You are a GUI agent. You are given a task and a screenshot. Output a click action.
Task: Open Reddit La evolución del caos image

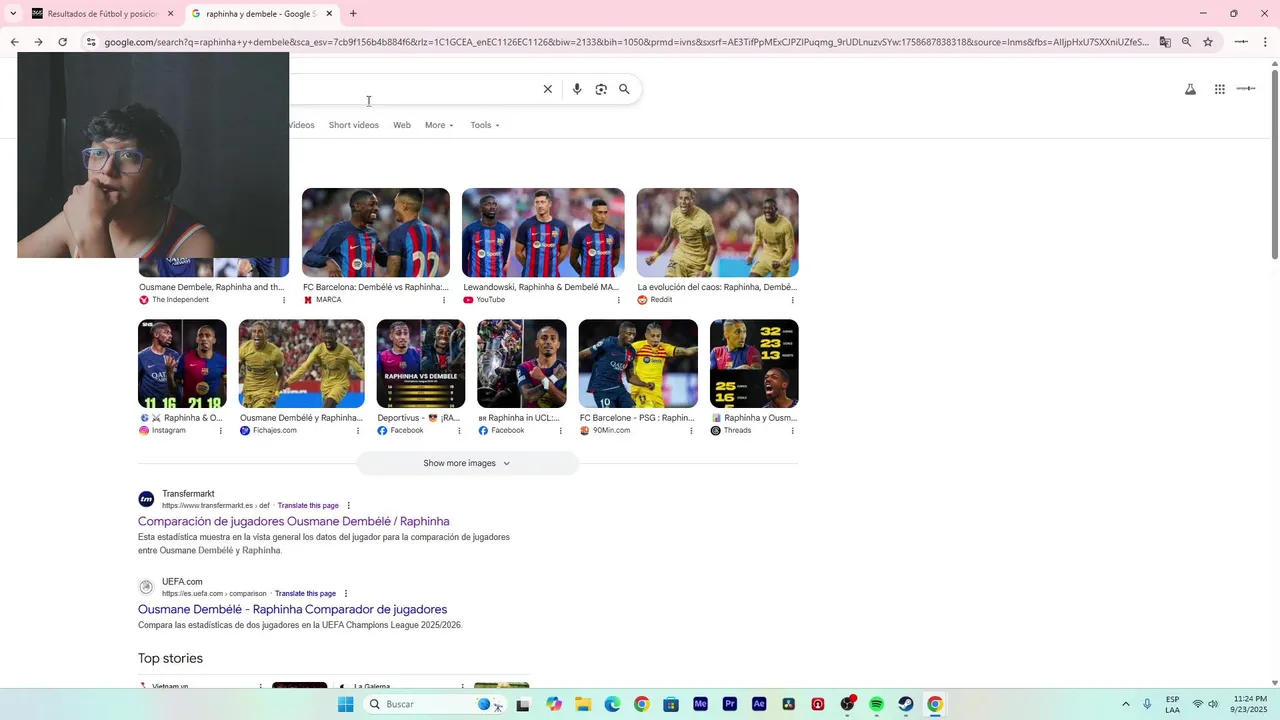pos(717,232)
